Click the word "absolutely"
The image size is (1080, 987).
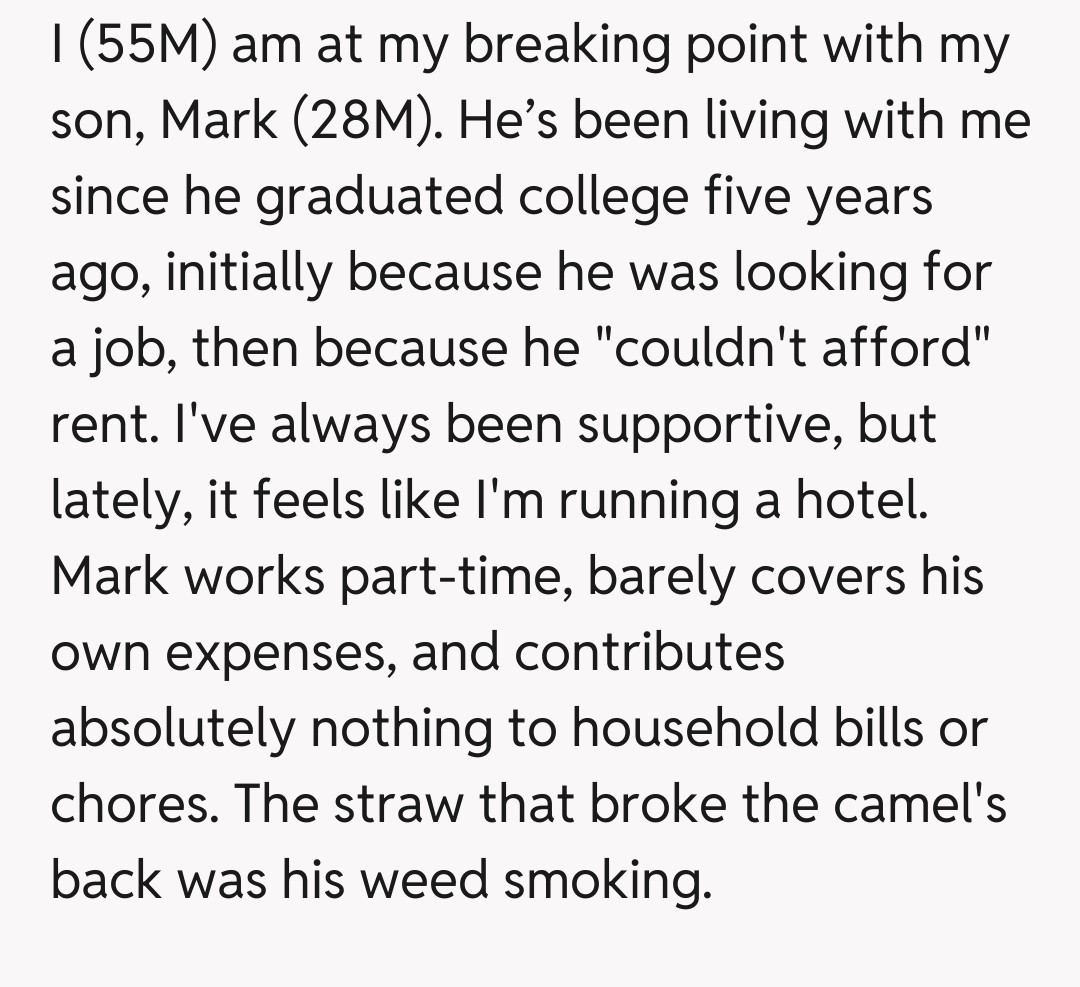(x=172, y=729)
